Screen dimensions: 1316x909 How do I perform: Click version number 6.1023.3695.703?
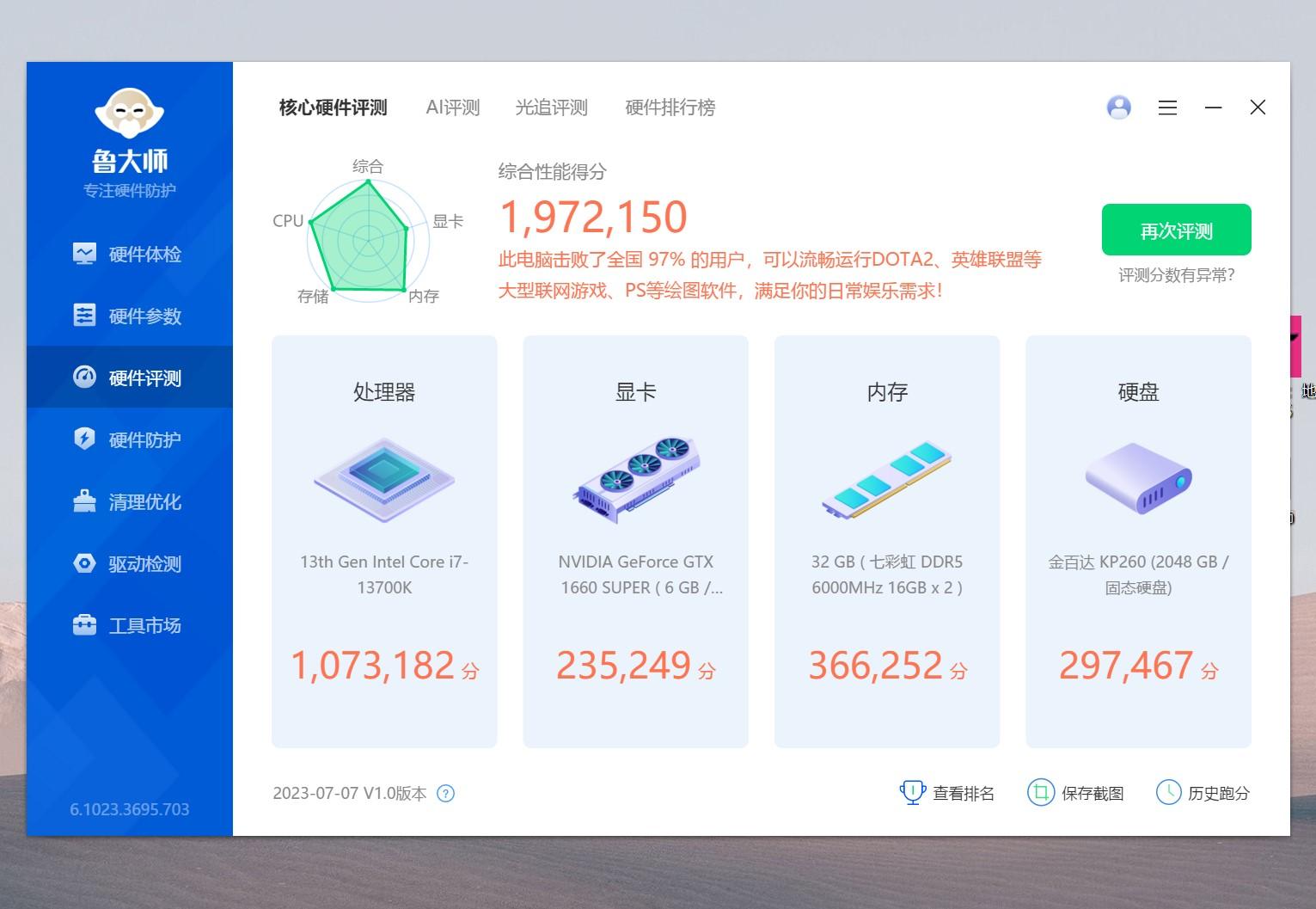coord(130,809)
